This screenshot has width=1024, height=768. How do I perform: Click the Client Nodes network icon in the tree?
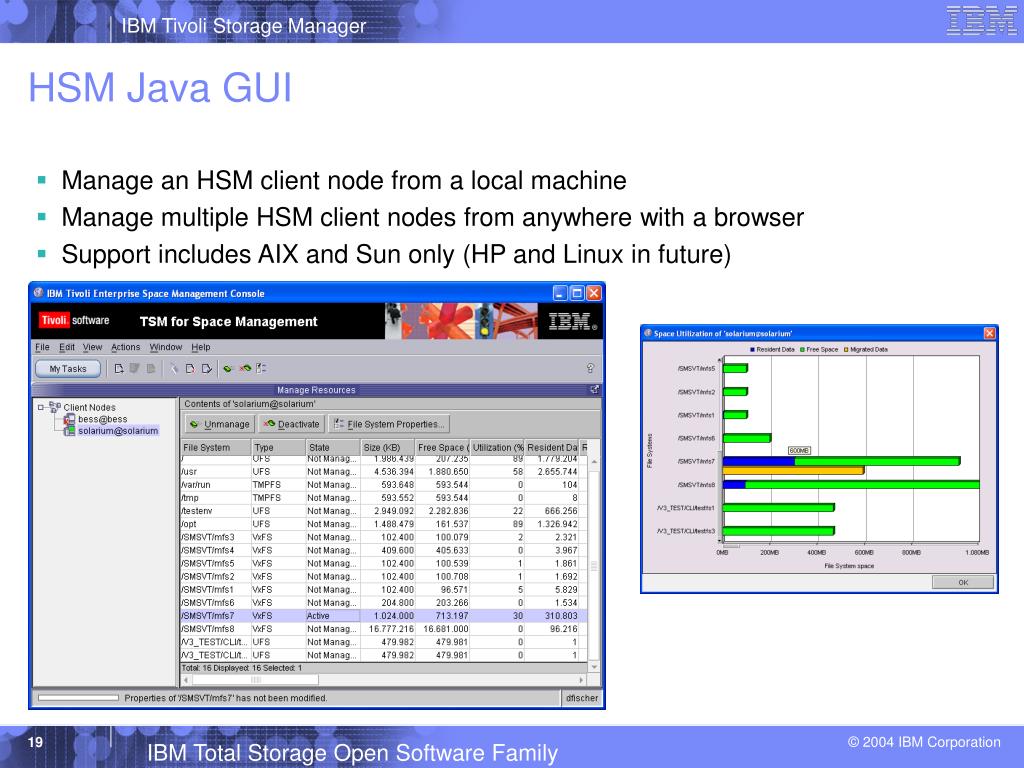point(55,407)
